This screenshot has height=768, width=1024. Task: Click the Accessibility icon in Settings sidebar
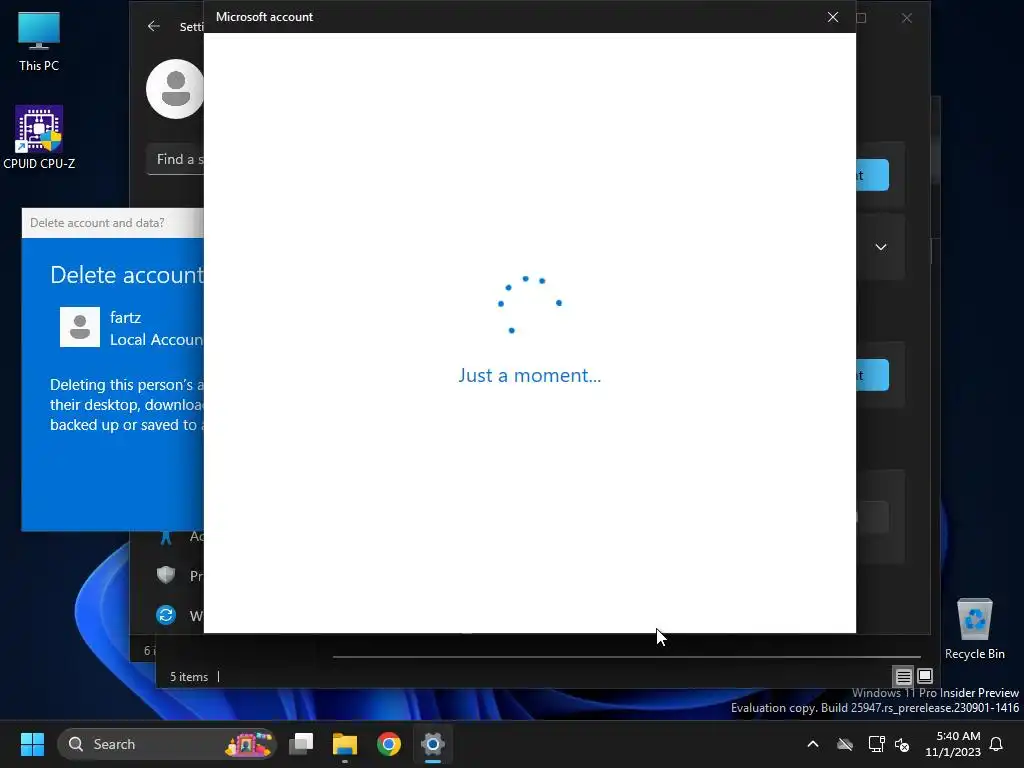tap(166, 537)
